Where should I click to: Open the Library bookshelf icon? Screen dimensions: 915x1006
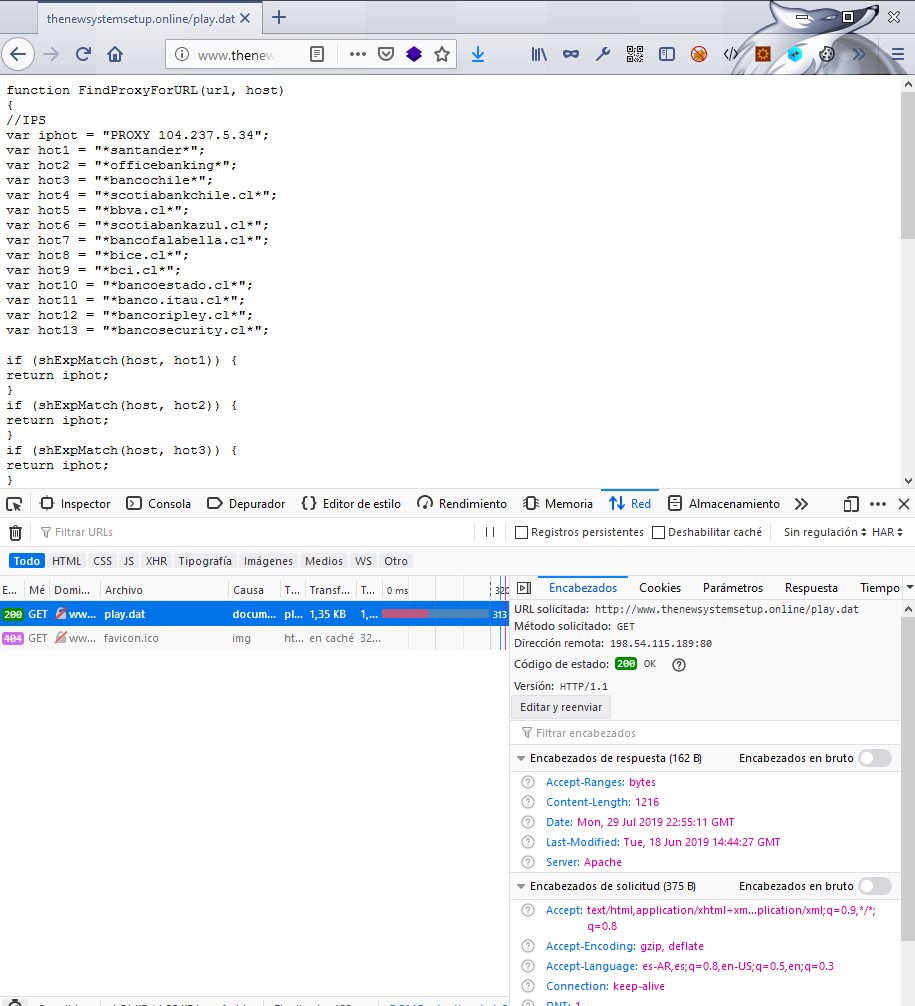point(539,55)
